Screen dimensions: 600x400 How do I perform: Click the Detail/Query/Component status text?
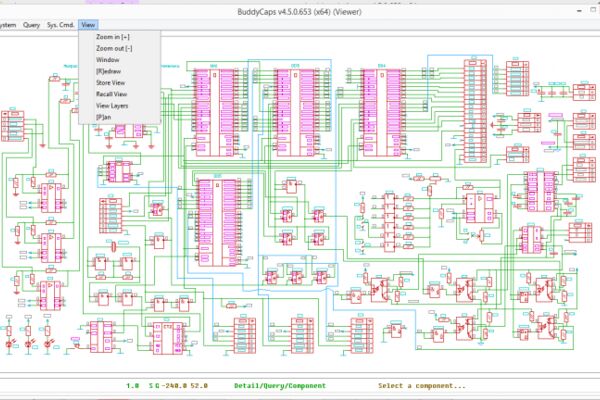click(280, 386)
